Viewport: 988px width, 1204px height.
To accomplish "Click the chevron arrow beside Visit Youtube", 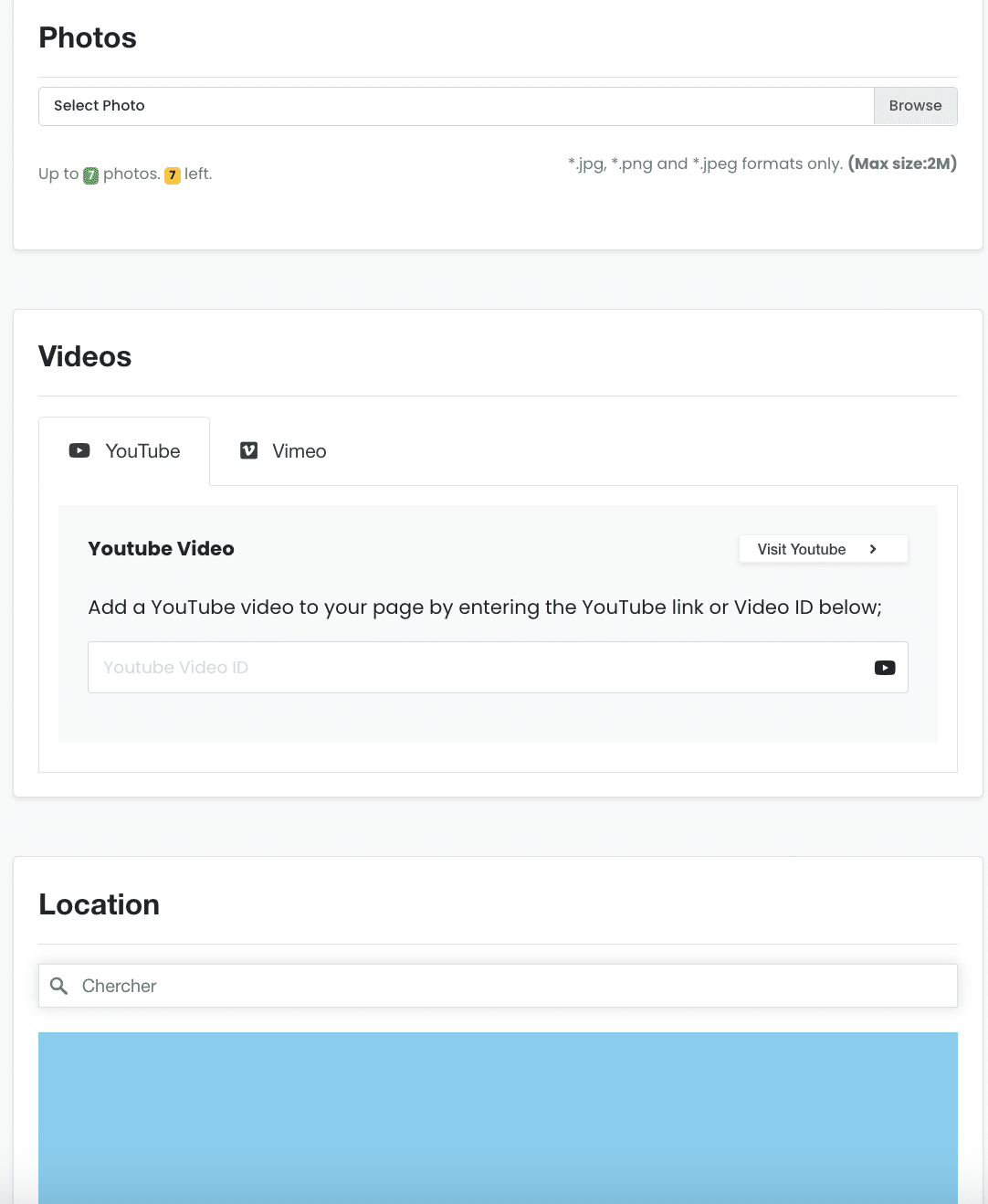I will 873,549.
